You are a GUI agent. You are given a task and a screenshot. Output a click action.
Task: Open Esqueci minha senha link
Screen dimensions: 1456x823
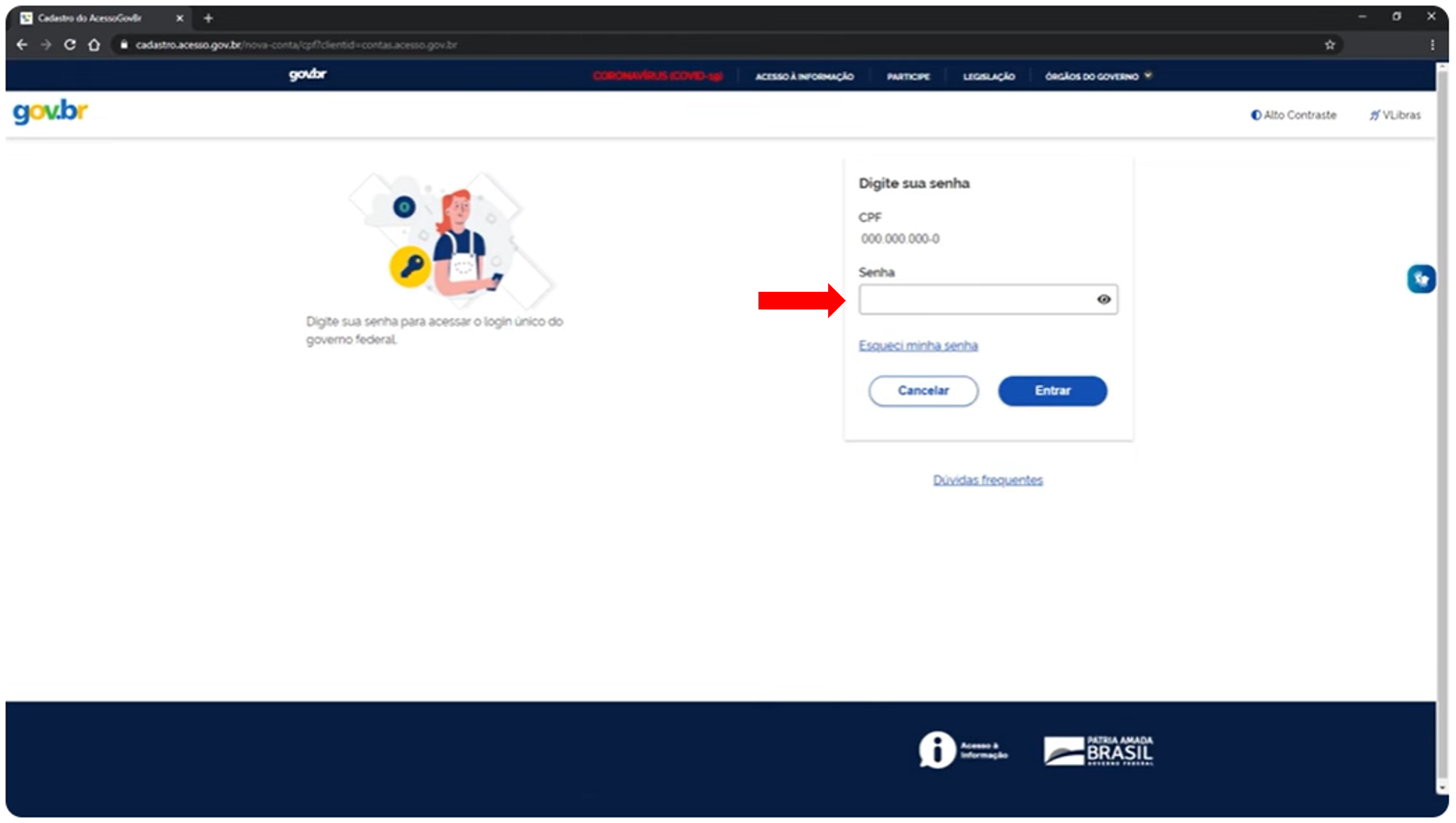(x=918, y=345)
